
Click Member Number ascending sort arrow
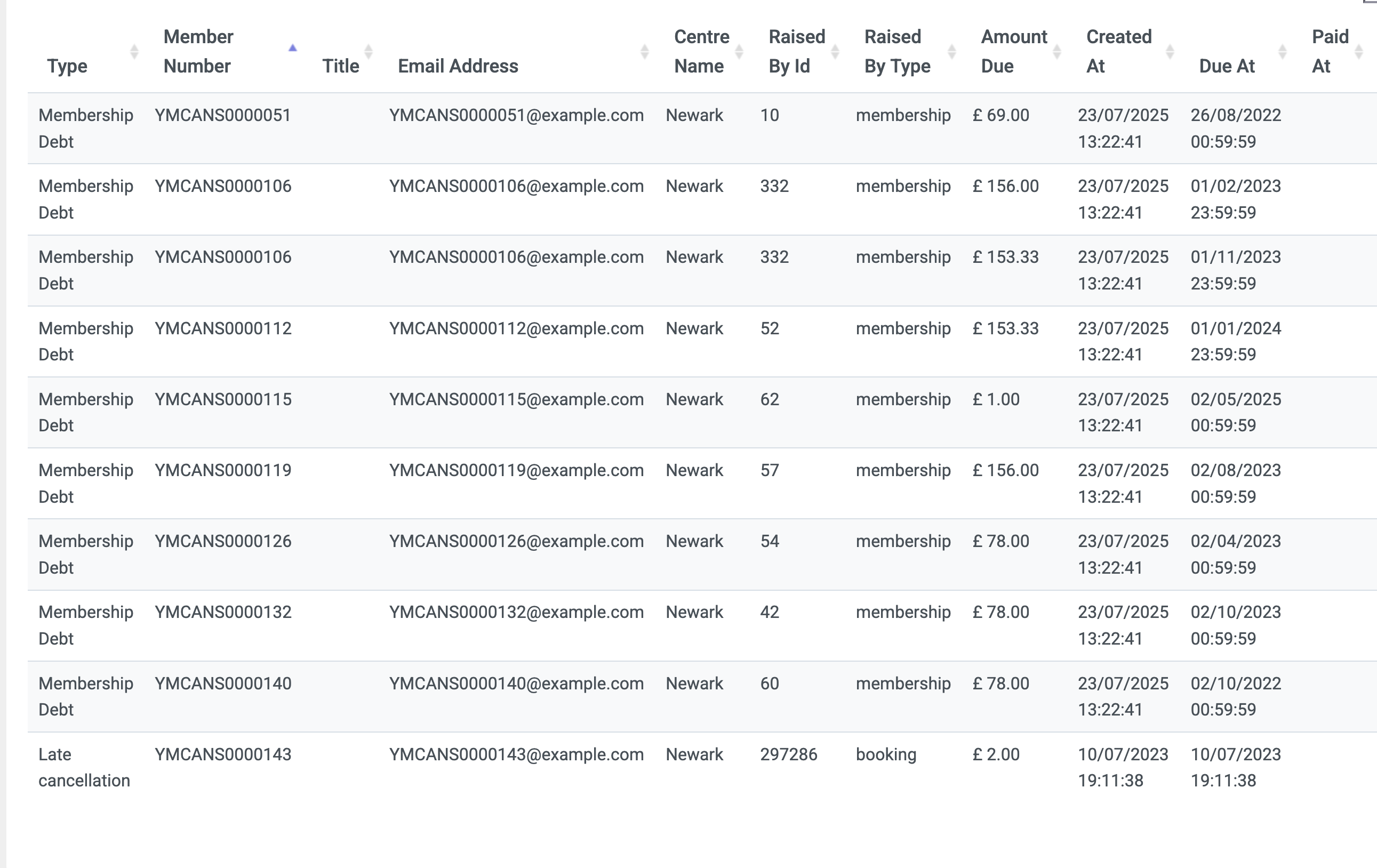pyautogui.click(x=293, y=48)
